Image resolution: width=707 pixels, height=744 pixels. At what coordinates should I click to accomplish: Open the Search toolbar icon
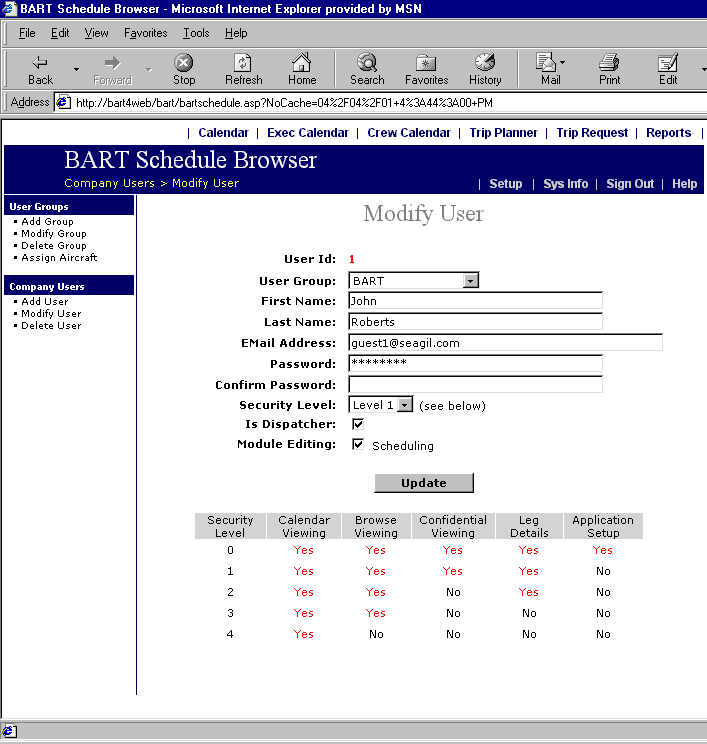[x=367, y=62]
